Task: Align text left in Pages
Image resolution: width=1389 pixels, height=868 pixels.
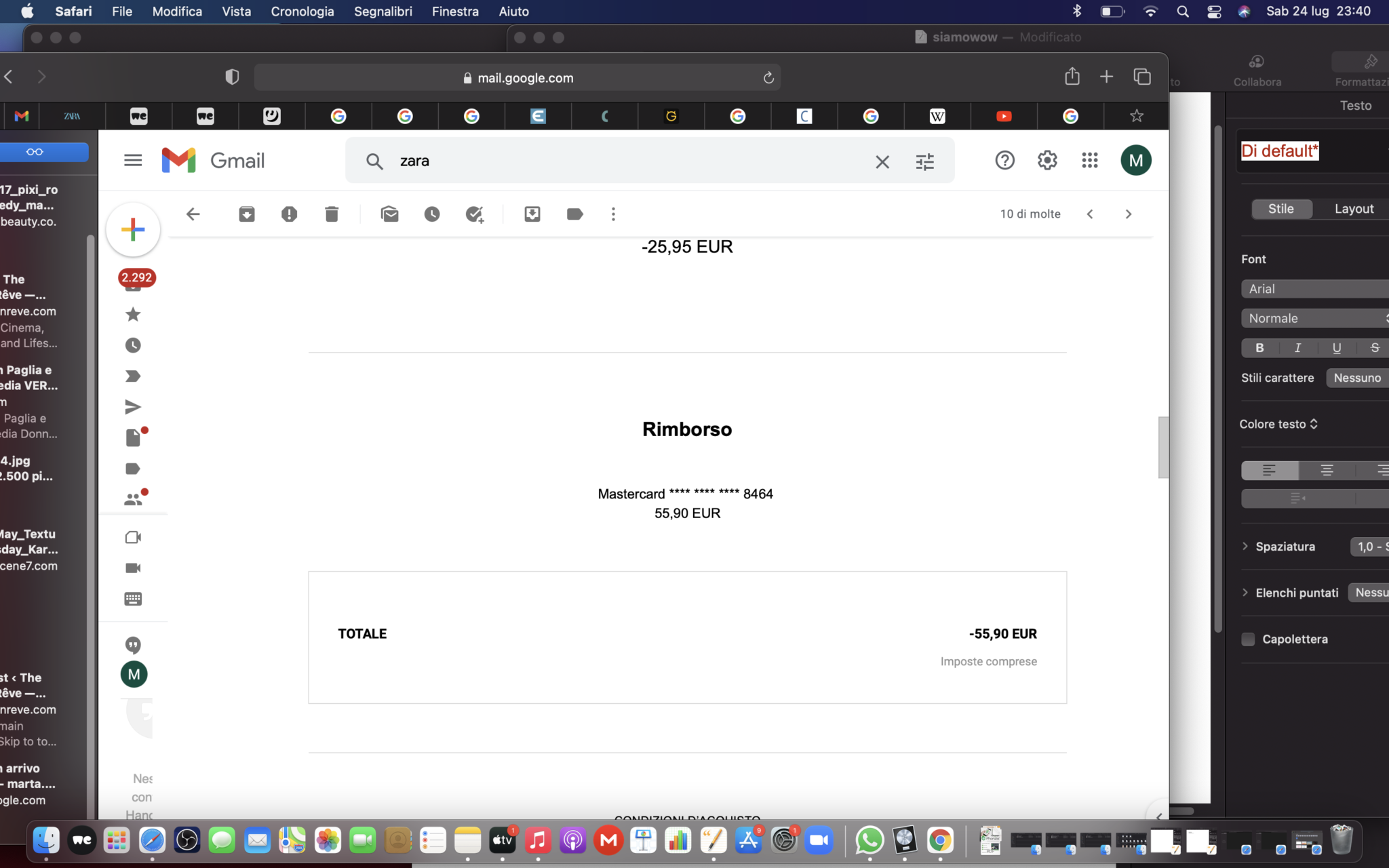Action: pyautogui.click(x=1270, y=471)
